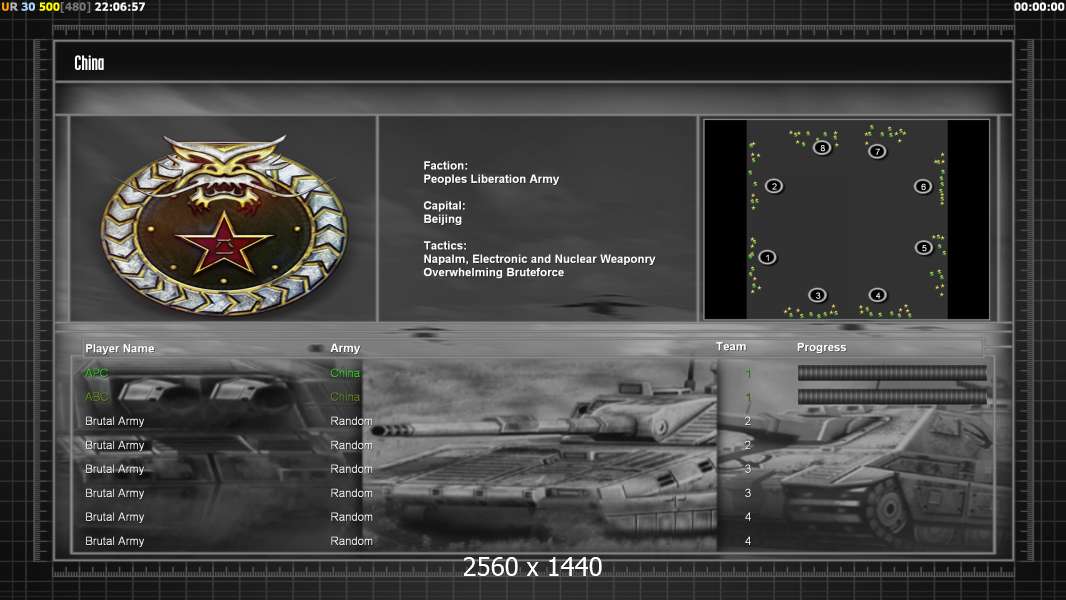Click start position 8 on the map
Image resolution: width=1066 pixels, height=600 pixels.
[822, 147]
